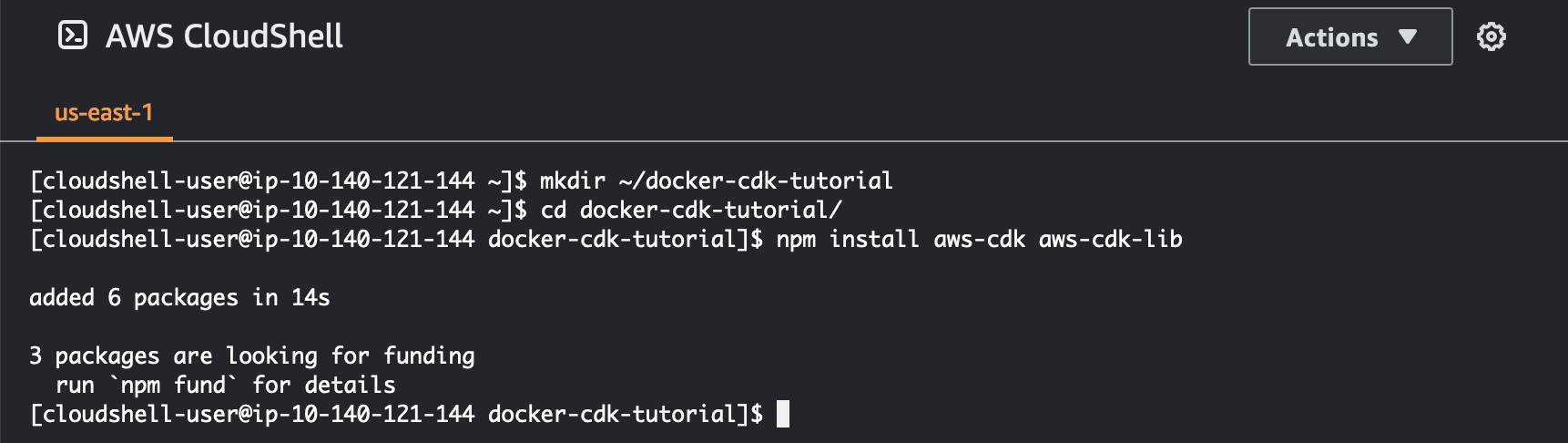Click the cd docker-cdk-tutorial/ command
Image resolution: width=1568 pixels, height=443 pixels.
[x=691, y=211]
